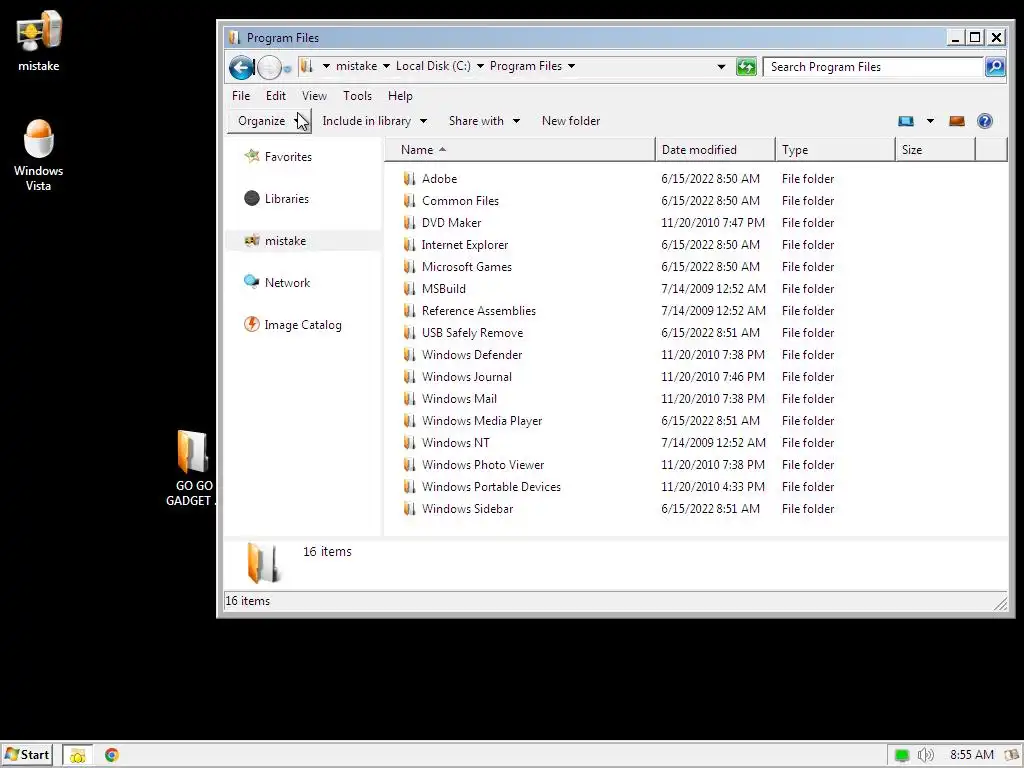Screen dimensions: 1024x768
Task: Click the Adobe folder icon
Action: point(409,178)
